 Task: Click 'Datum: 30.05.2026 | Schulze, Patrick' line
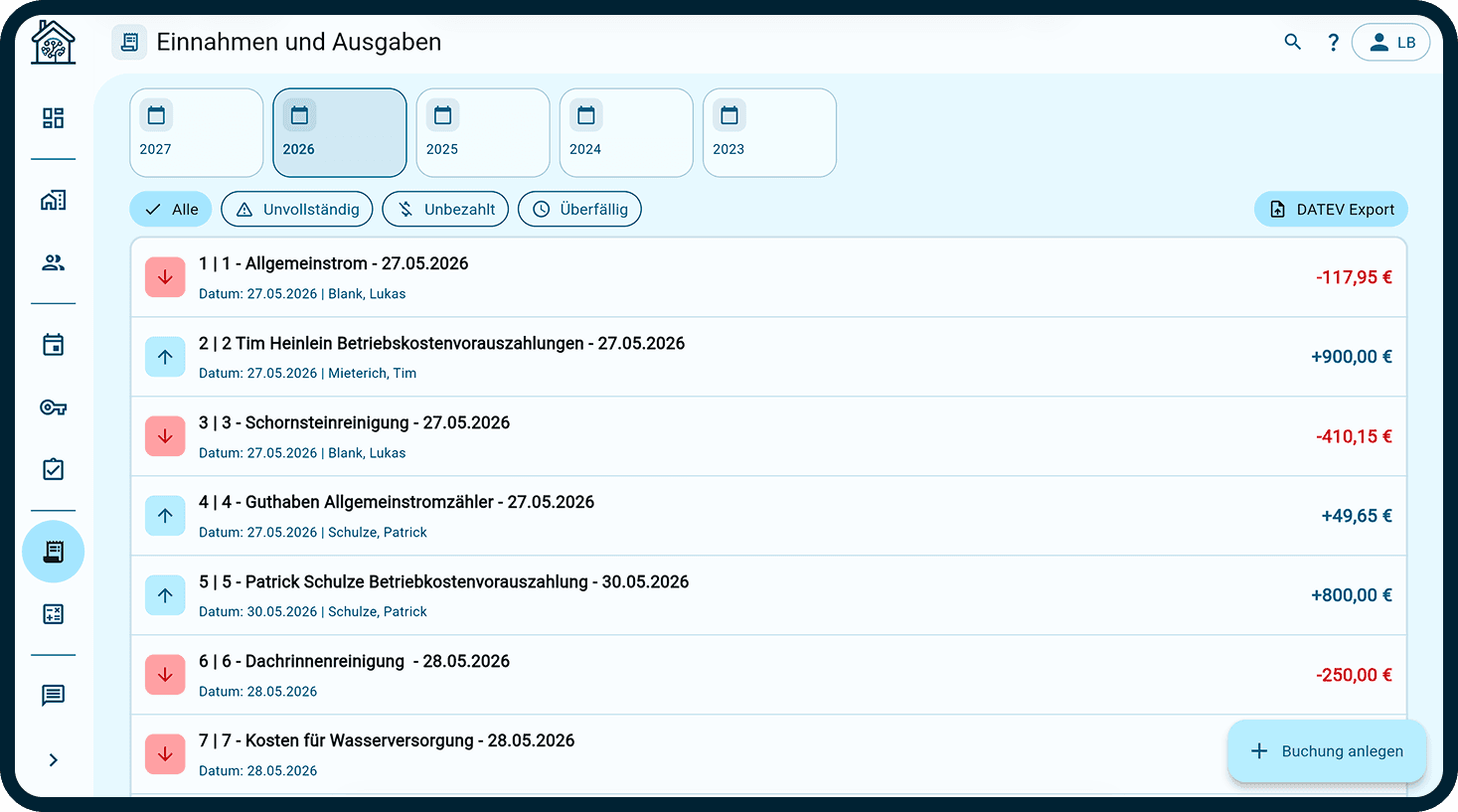(313, 612)
